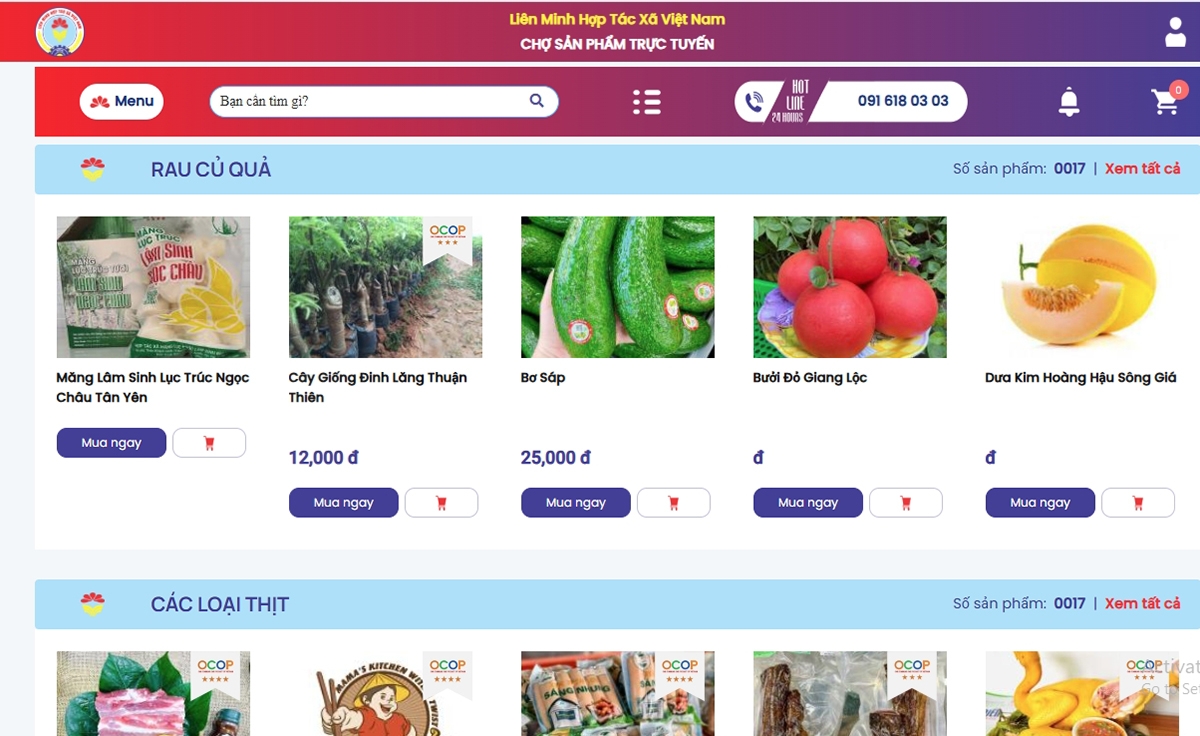Open the shopping cart icon

[1165, 102]
